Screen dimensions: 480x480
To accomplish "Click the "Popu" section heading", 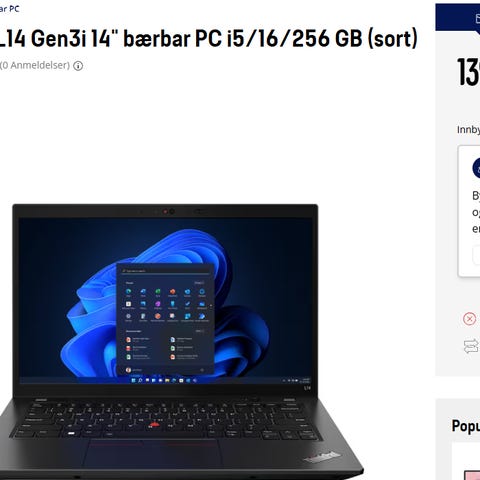I will pos(466,426).
